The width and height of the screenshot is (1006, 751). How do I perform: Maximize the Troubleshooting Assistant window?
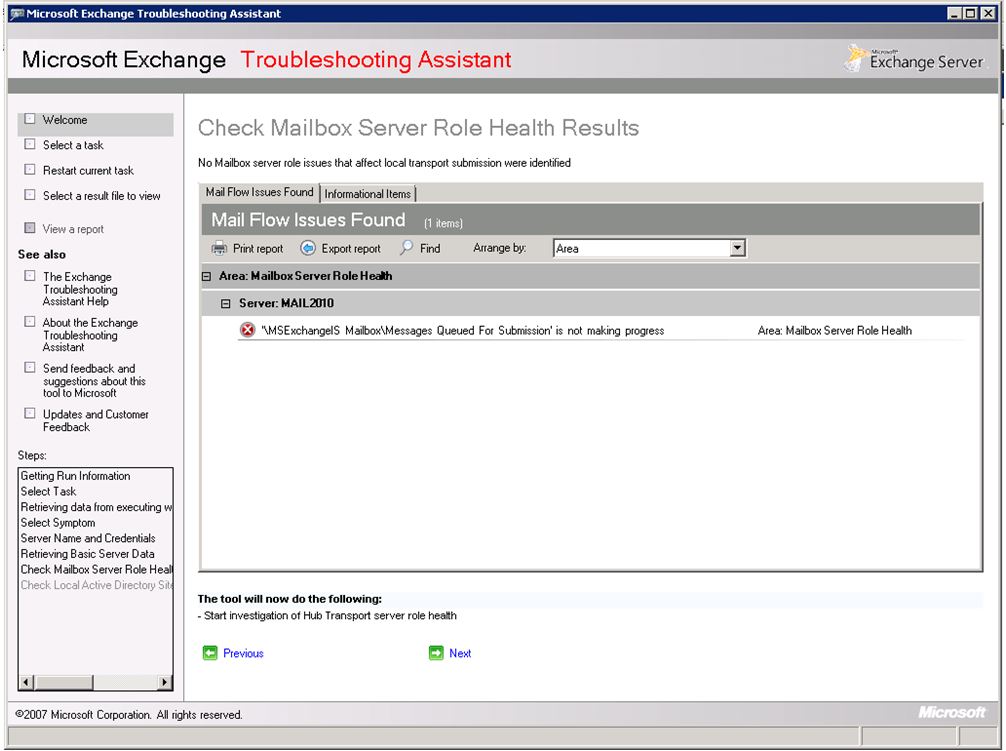tap(971, 13)
